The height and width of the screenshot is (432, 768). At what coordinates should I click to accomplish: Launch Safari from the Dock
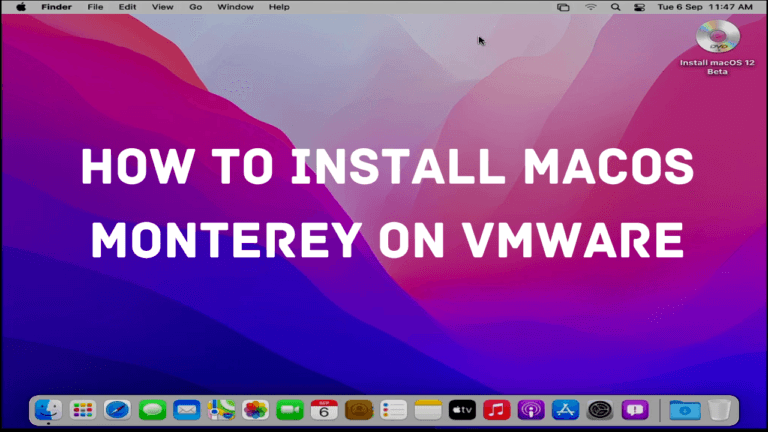point(117,410)
